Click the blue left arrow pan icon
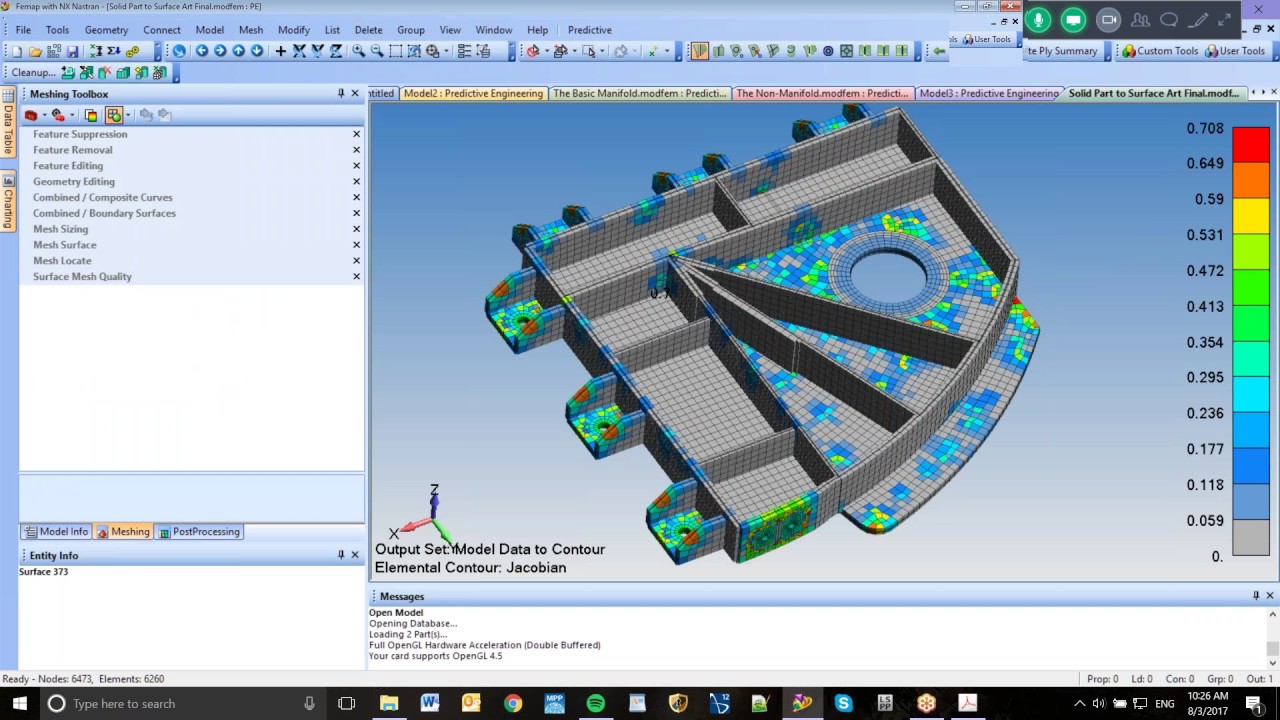1280x720 pixels. [201, 51]
